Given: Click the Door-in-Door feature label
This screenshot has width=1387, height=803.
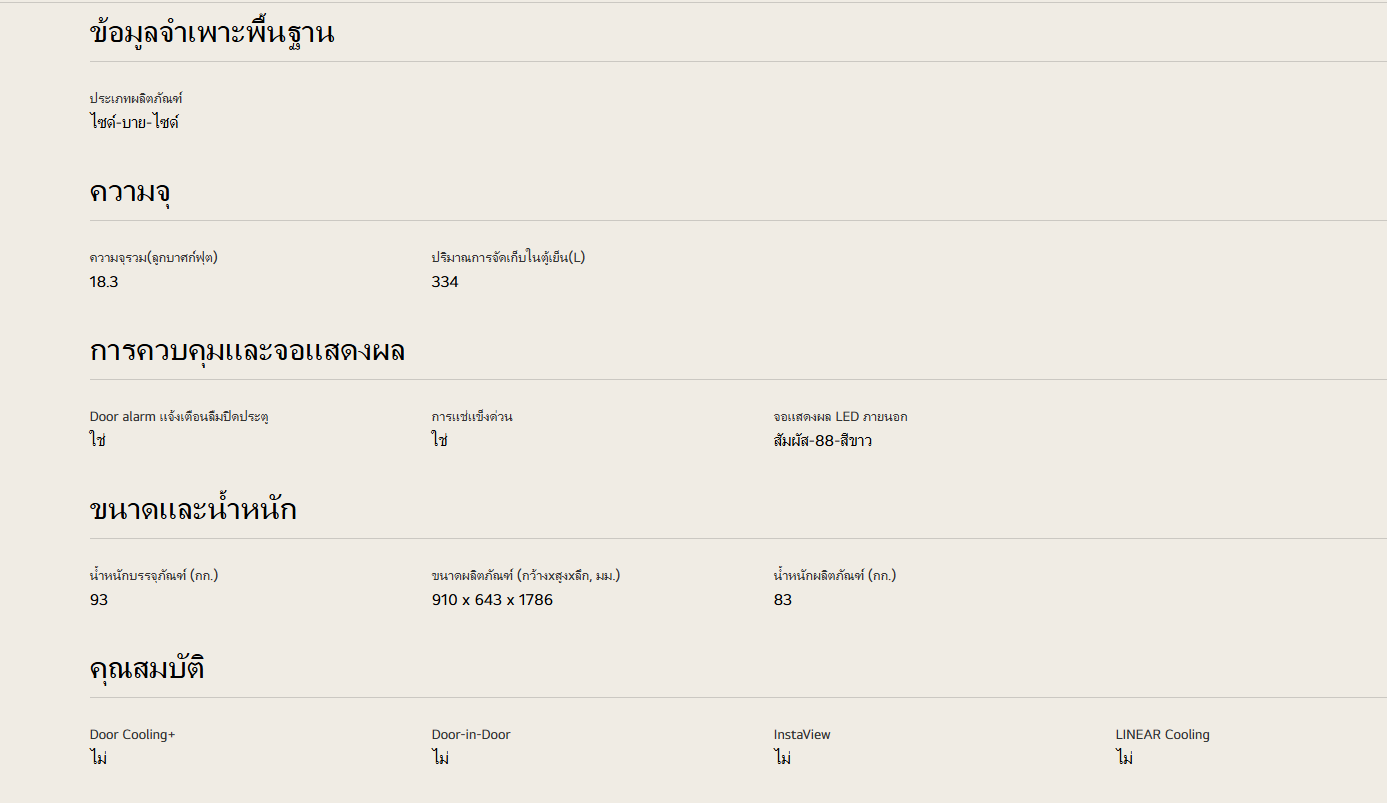Looking at the screenshot, I should [x=471, y=735].
